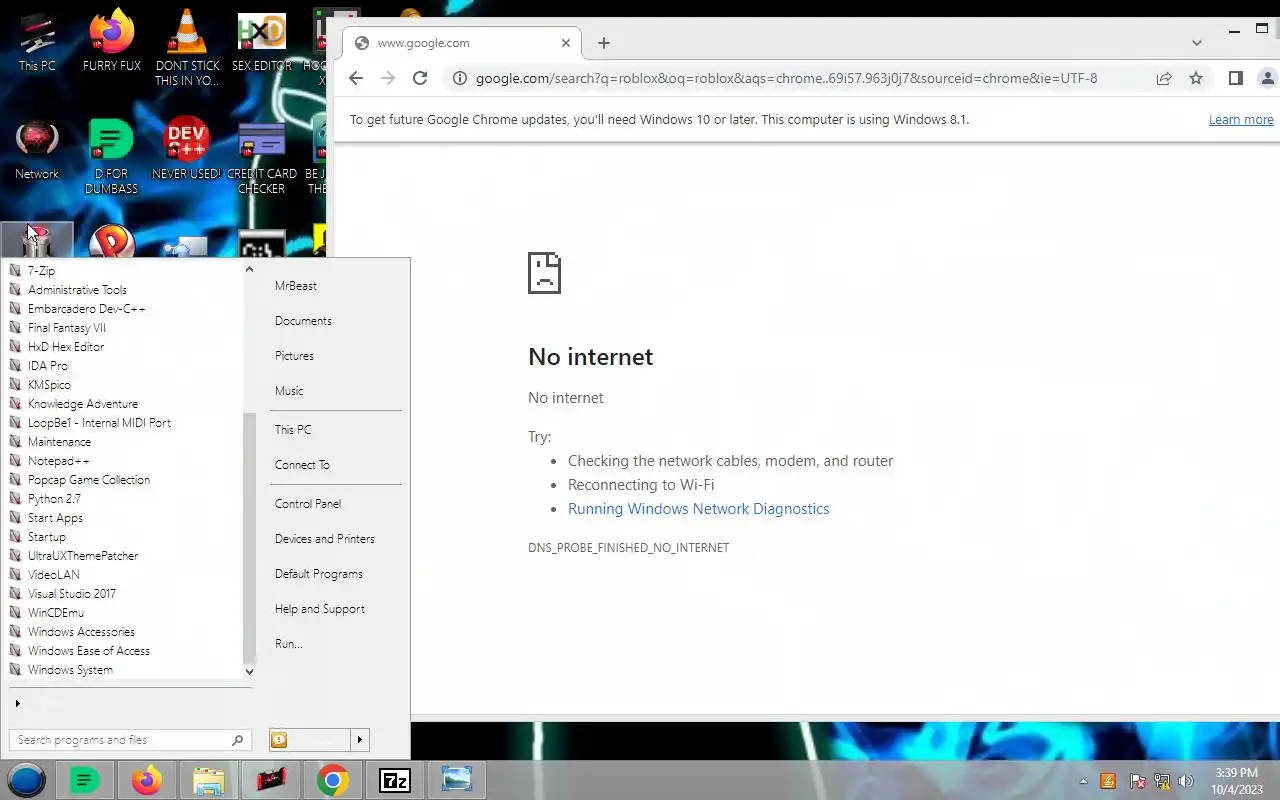Open Connect To in Start menu
The height and width of the screenshot is (800, 1280).
click(x=302, y=465)
